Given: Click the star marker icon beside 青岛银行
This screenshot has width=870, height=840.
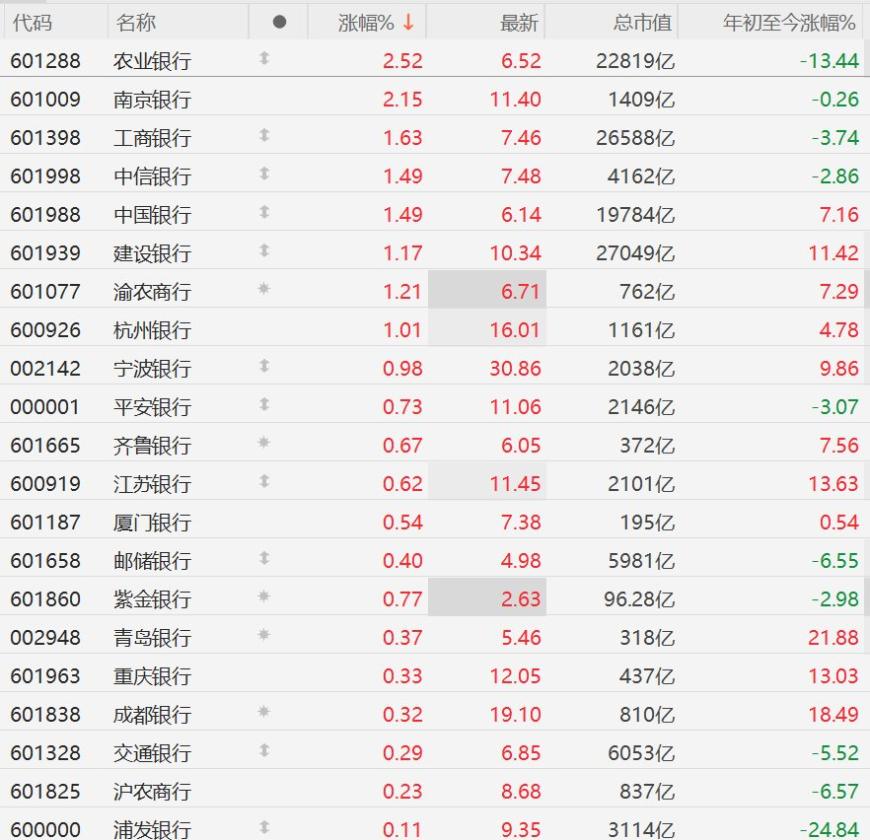Looking at the screenshot, I should (264, 634).
